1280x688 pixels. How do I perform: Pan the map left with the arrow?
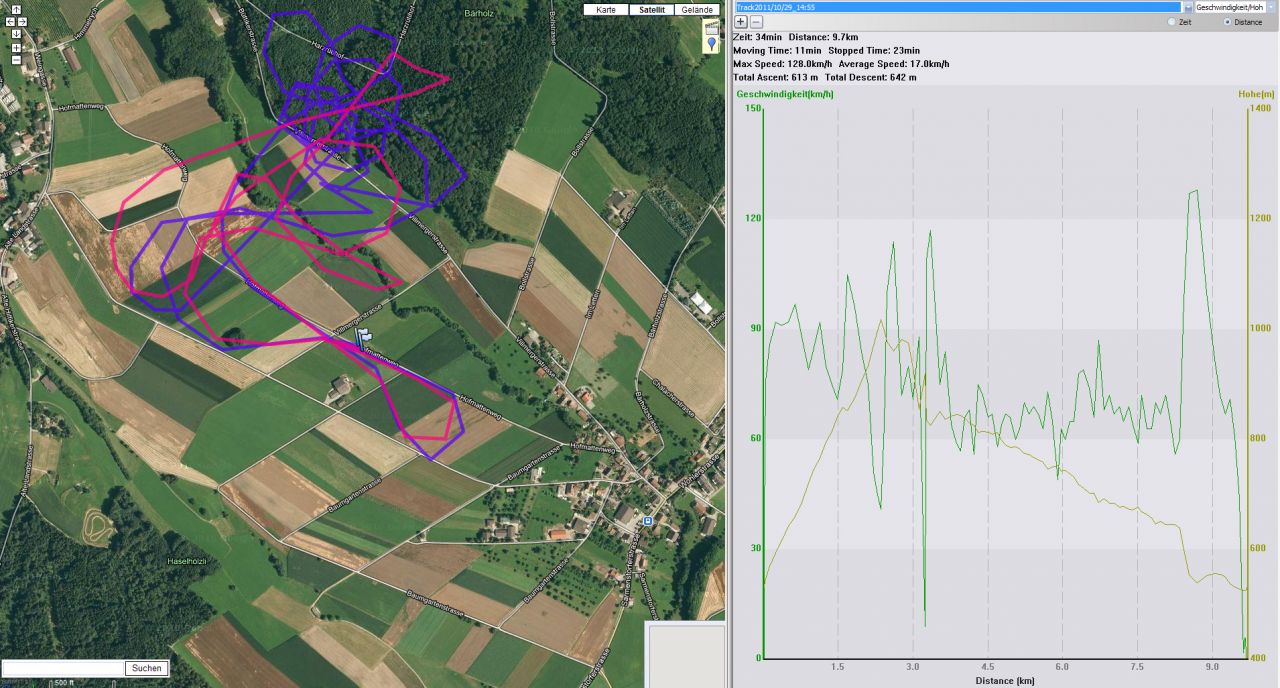tap(11, 21)
